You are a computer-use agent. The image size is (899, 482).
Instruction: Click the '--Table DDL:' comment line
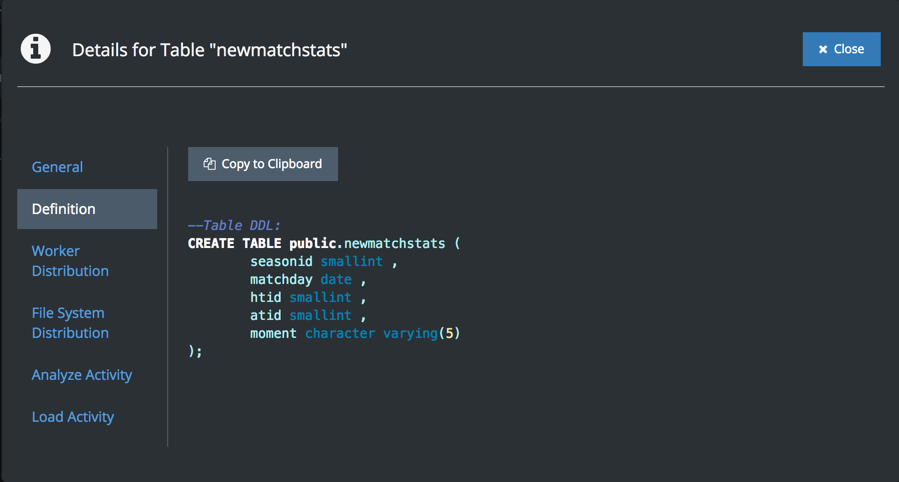pyautogui.click(x=234, y=226)
